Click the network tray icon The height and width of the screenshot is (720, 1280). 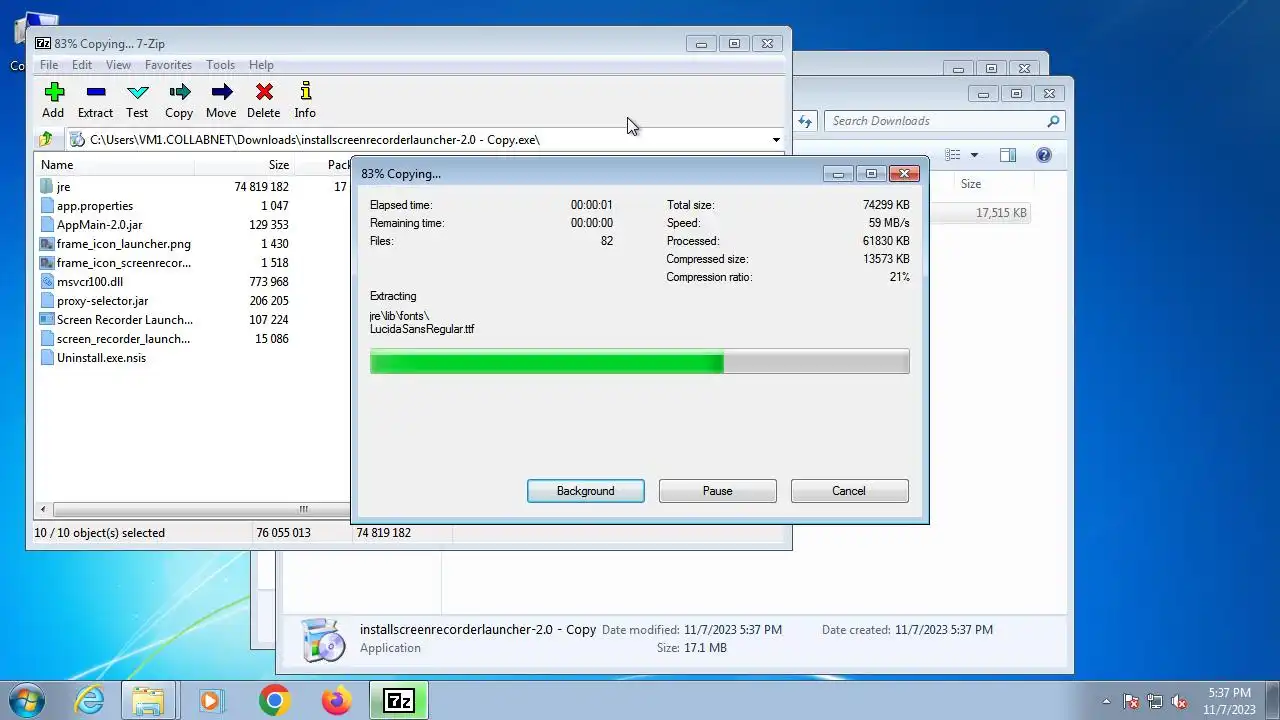point(1155,702)
